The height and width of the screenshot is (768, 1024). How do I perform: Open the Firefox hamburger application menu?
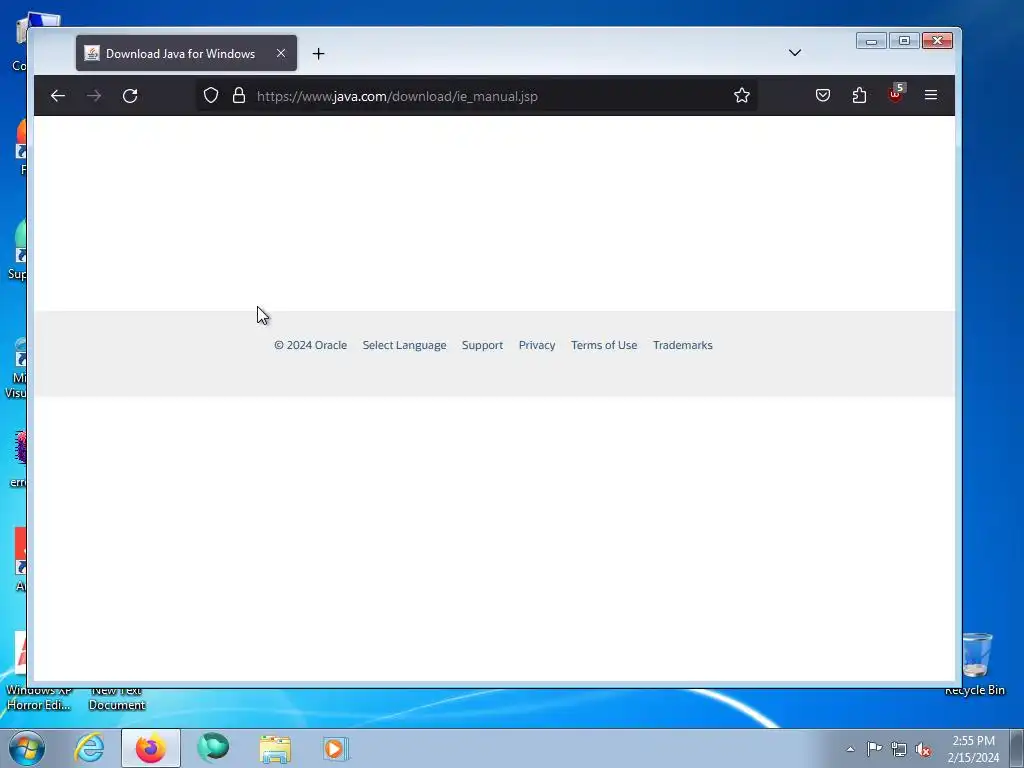tap(931, 95)
